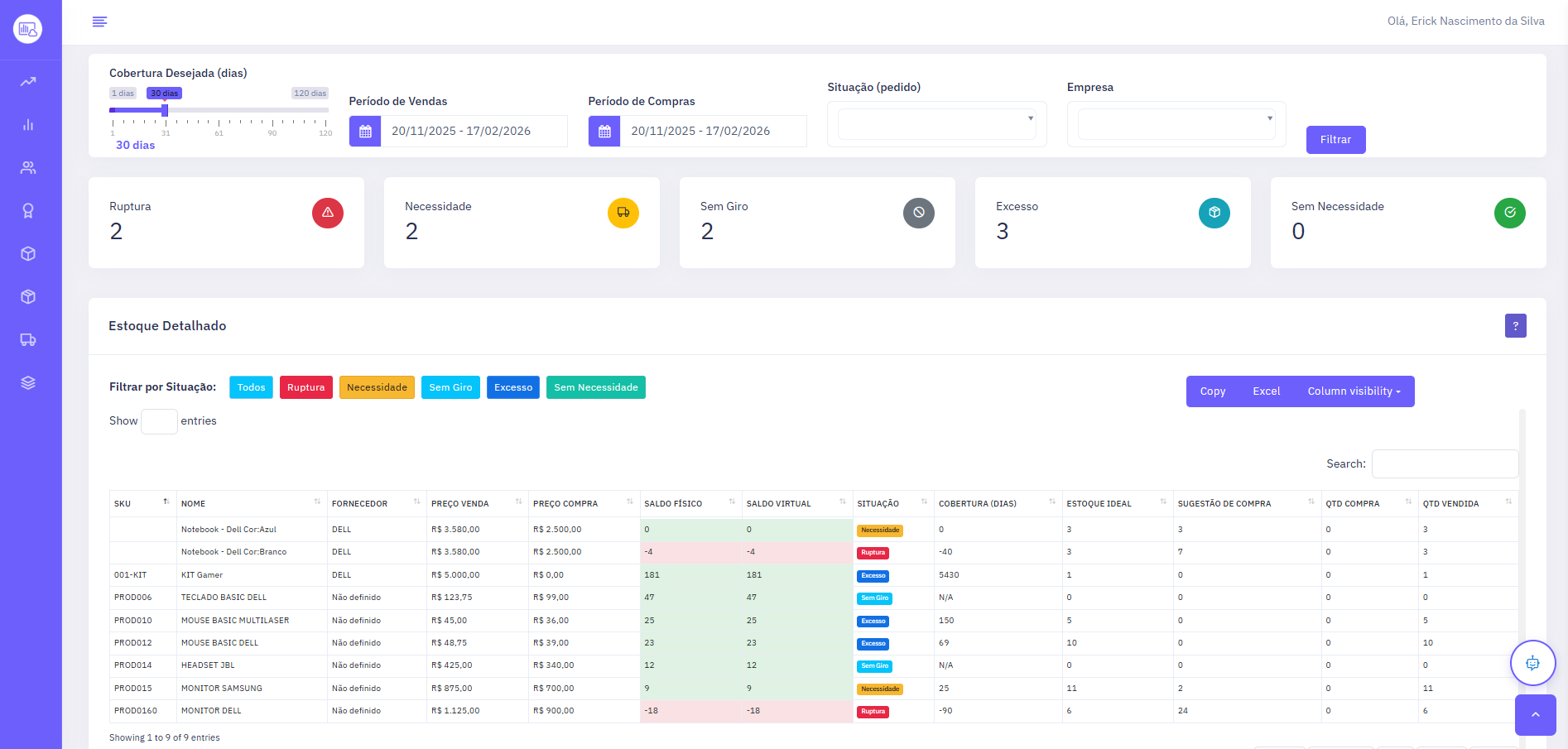Filter table by Excesso status
The height and width of the screenshot is (749, 1568).
click(x=513, y=387)
